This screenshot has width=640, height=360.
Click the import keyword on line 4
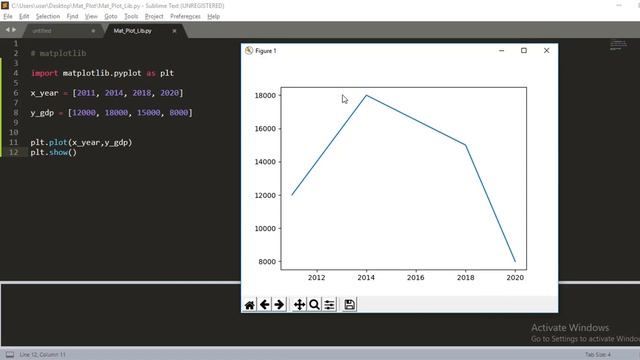tap(44, 73)
